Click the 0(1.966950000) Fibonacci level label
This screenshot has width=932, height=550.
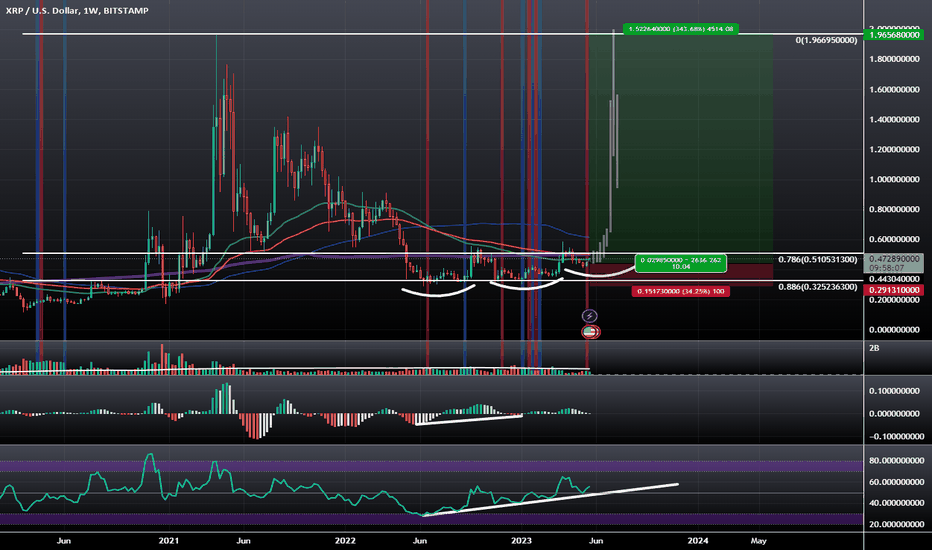click(x=826, y=40)
